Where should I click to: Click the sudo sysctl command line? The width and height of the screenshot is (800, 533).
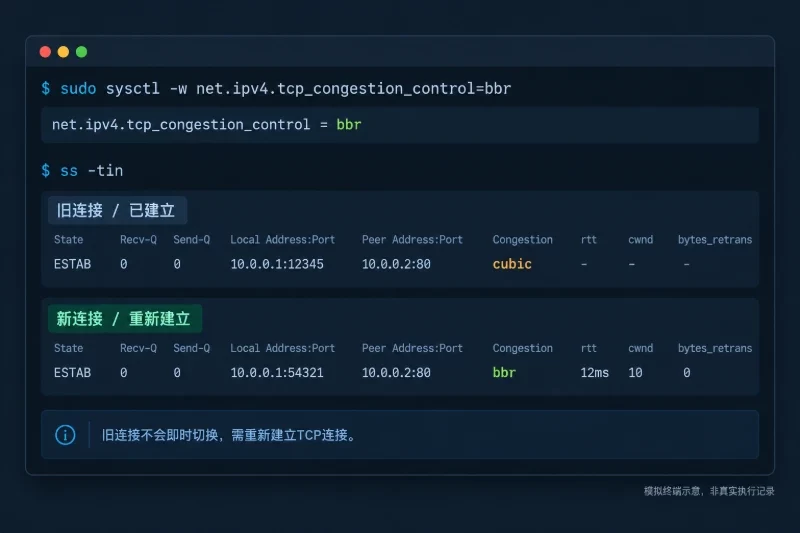[276, 89]
